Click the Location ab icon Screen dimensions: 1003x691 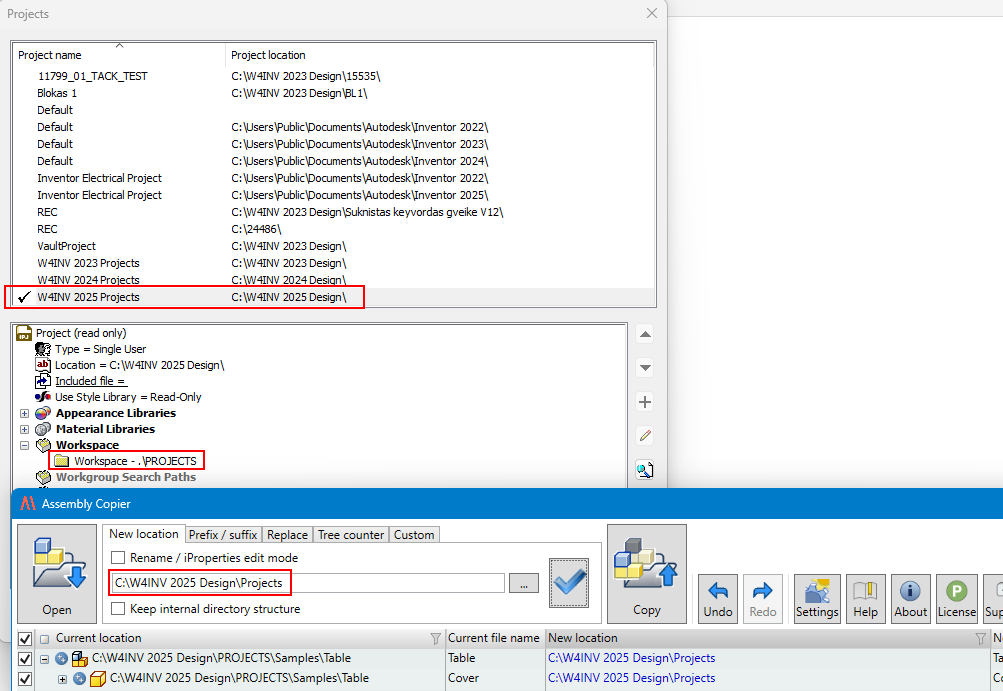coord(43,365)
